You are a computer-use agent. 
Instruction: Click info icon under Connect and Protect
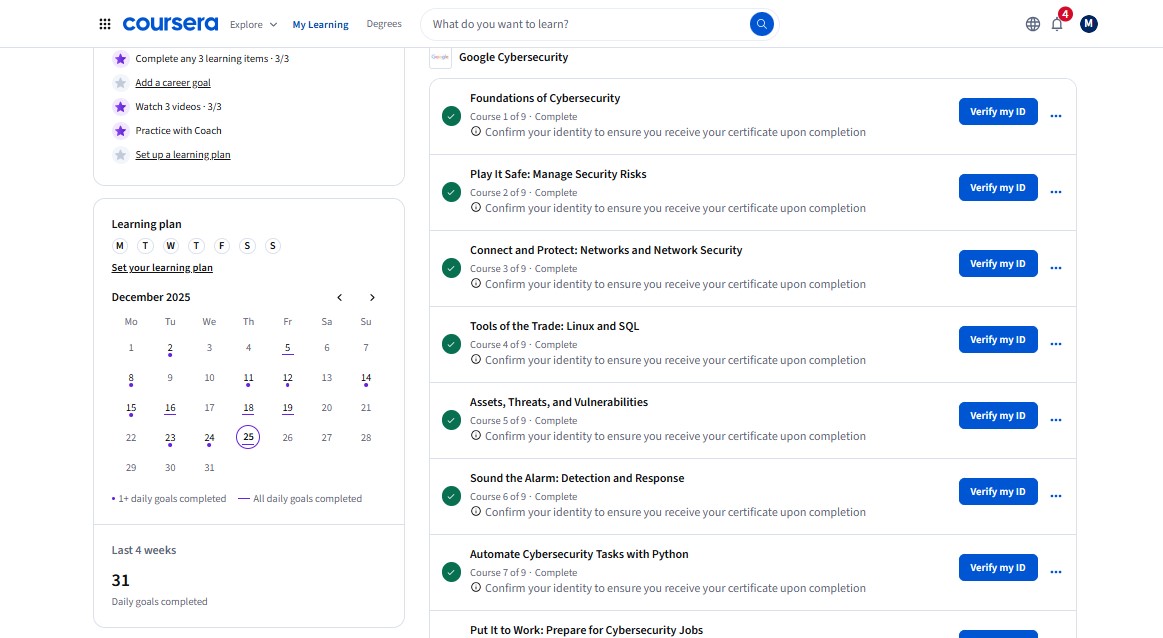click(475, 283)
